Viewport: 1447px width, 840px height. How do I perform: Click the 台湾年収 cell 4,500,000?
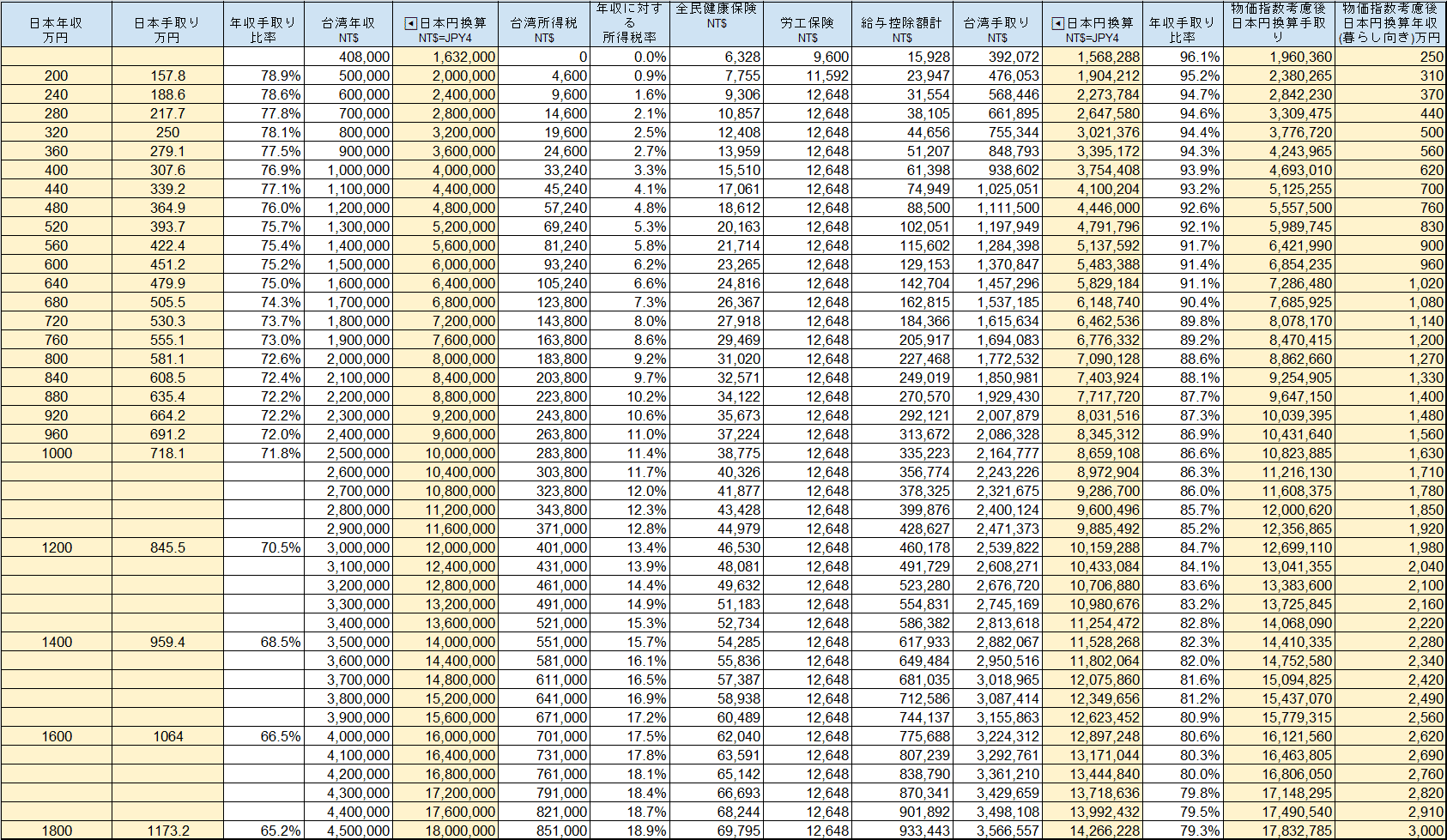click(348, 831)
